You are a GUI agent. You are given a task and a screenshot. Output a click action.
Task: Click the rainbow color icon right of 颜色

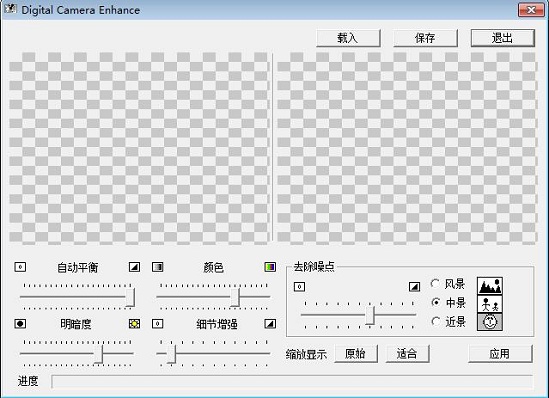click(270, 267)
